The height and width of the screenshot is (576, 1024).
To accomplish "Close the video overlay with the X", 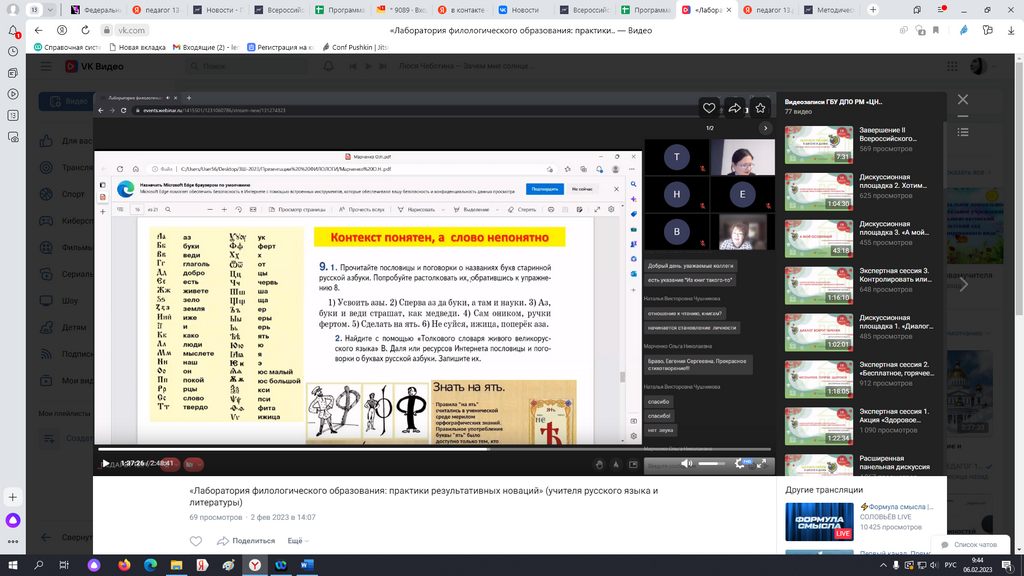I will pyautogui.click(x=963, y=100).
